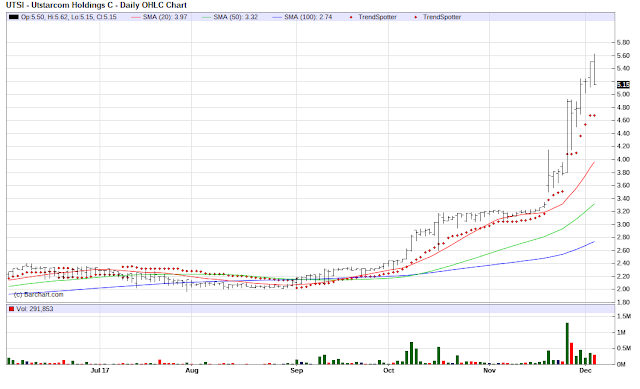Click the 3.60 price axis label
Image resolution: width=640 pixels, height=389 pixels.
(623, 185)
